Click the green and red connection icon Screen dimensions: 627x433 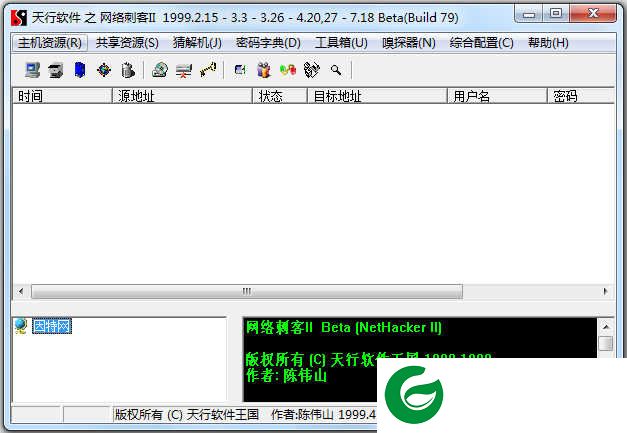288,70
